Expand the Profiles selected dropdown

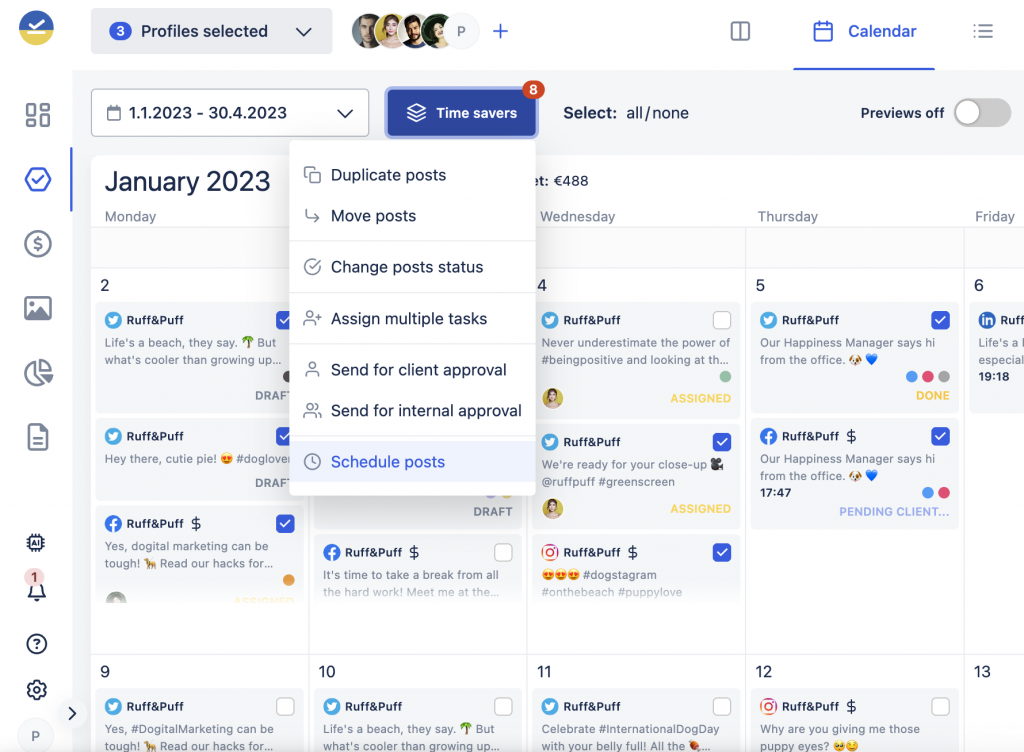click(x=211, y=31)
